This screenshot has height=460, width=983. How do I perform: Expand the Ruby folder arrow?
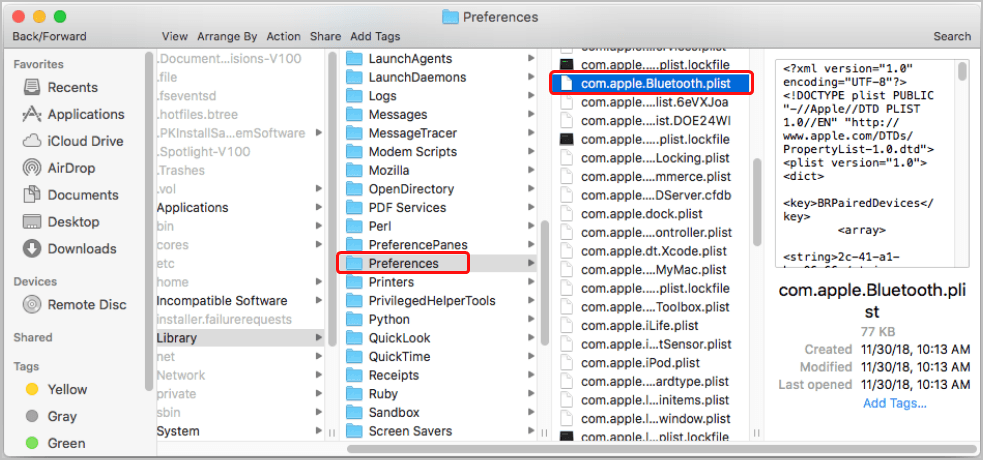coord(531,394)
